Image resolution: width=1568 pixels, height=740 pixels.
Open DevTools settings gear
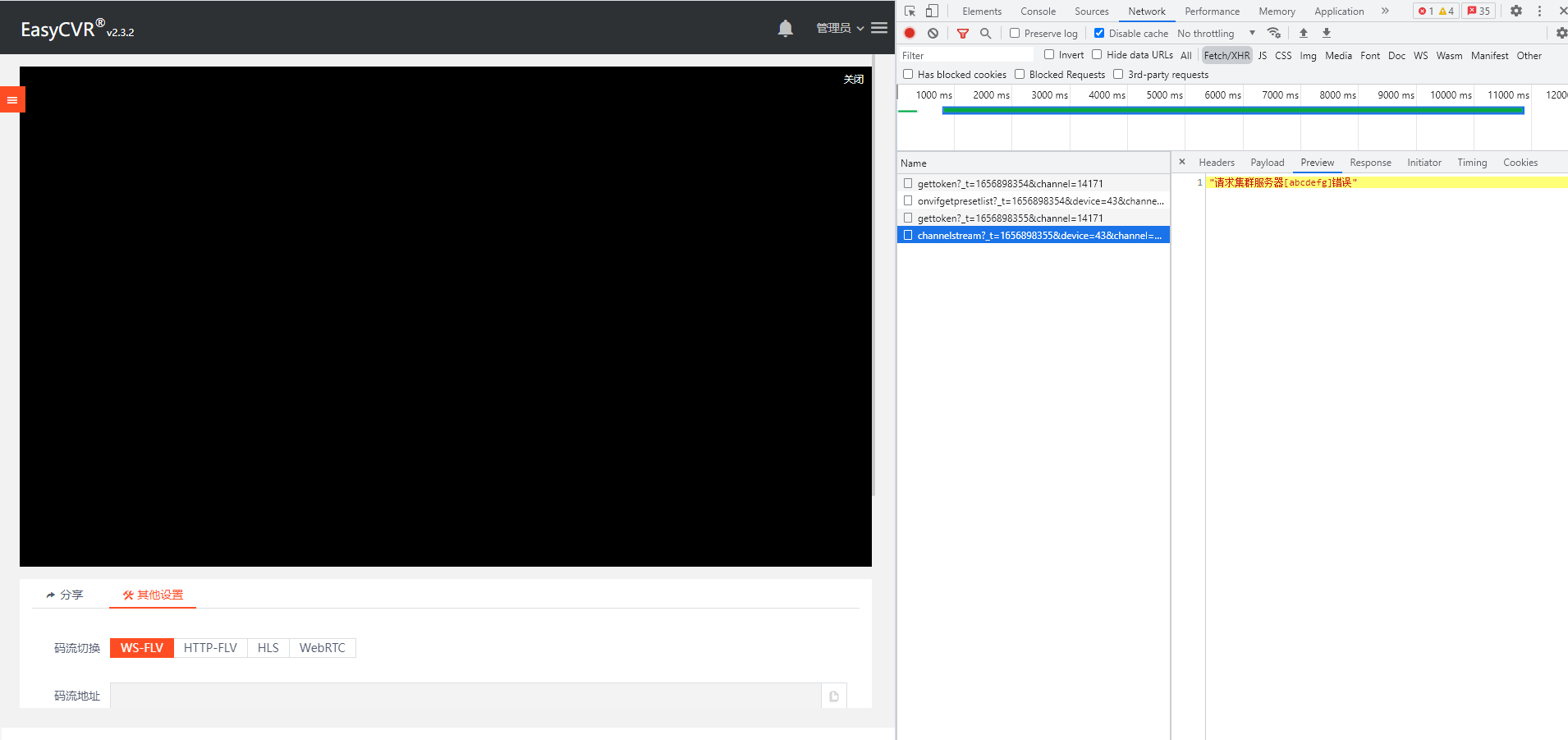click(1516, 11)
